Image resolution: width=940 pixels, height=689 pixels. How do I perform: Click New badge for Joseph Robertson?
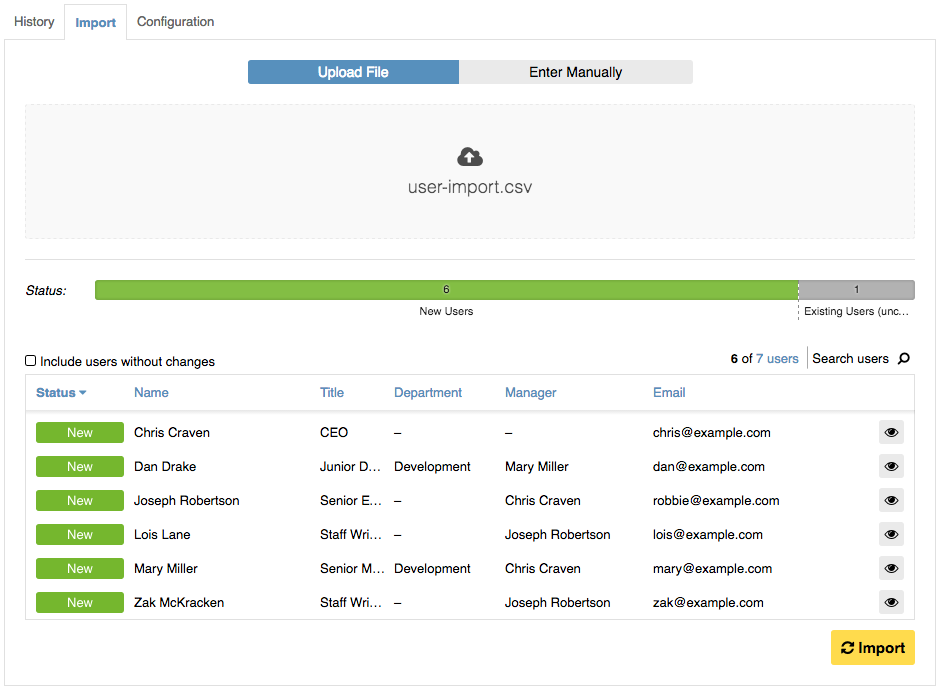[x=80, y=500]
